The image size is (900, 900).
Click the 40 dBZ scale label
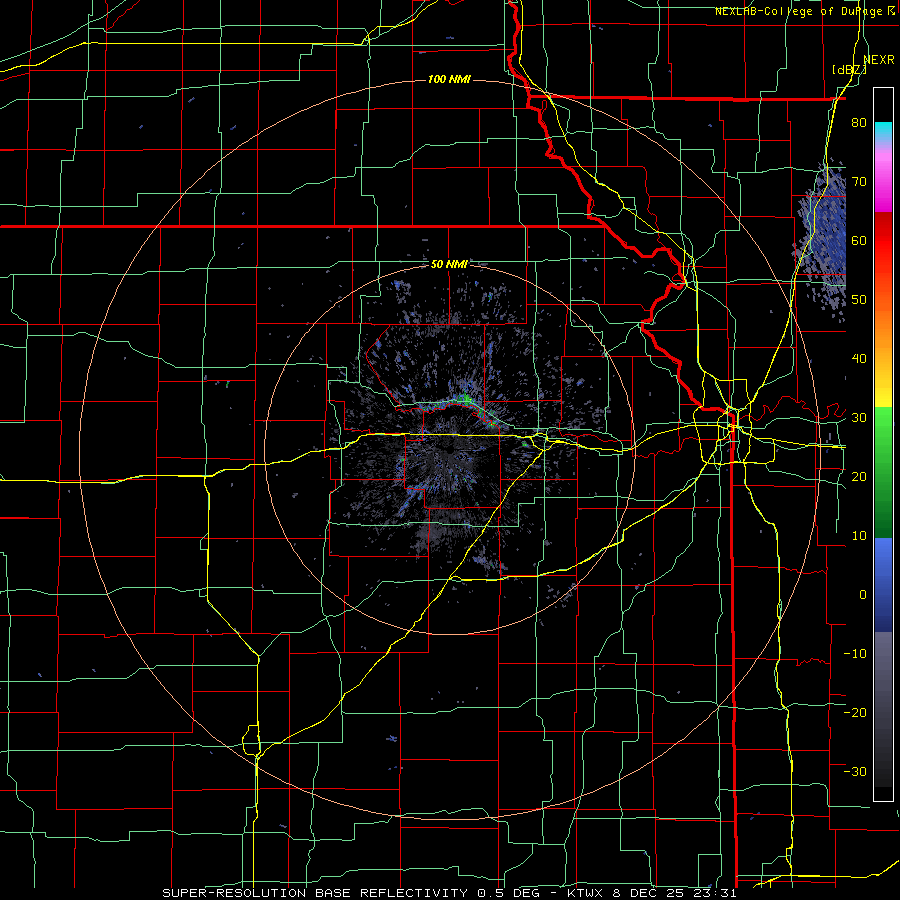coord(859,359)
